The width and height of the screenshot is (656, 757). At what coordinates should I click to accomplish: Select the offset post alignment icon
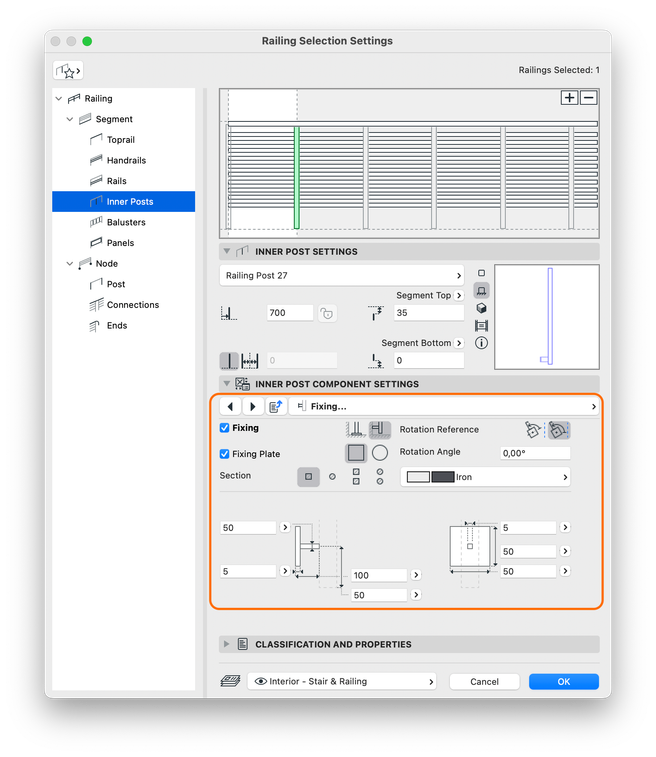(x=250, y=361)
